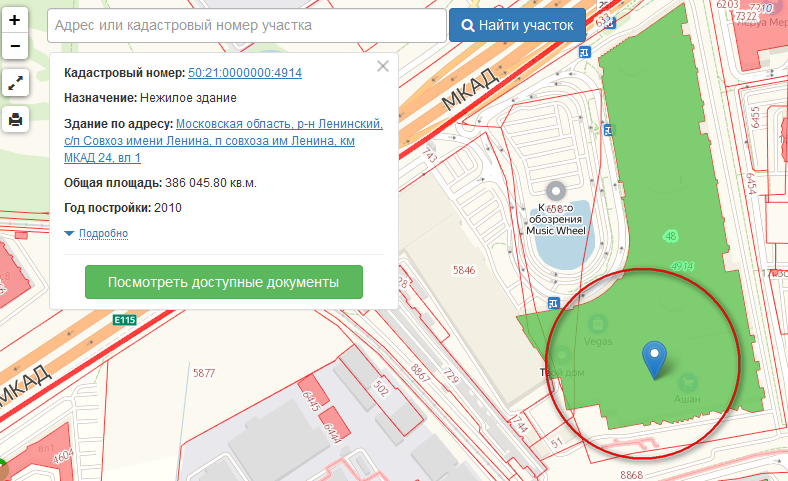Select parcel 5846 on the map
This screenshot has width=788, height=481.
[x=464, y=270]
